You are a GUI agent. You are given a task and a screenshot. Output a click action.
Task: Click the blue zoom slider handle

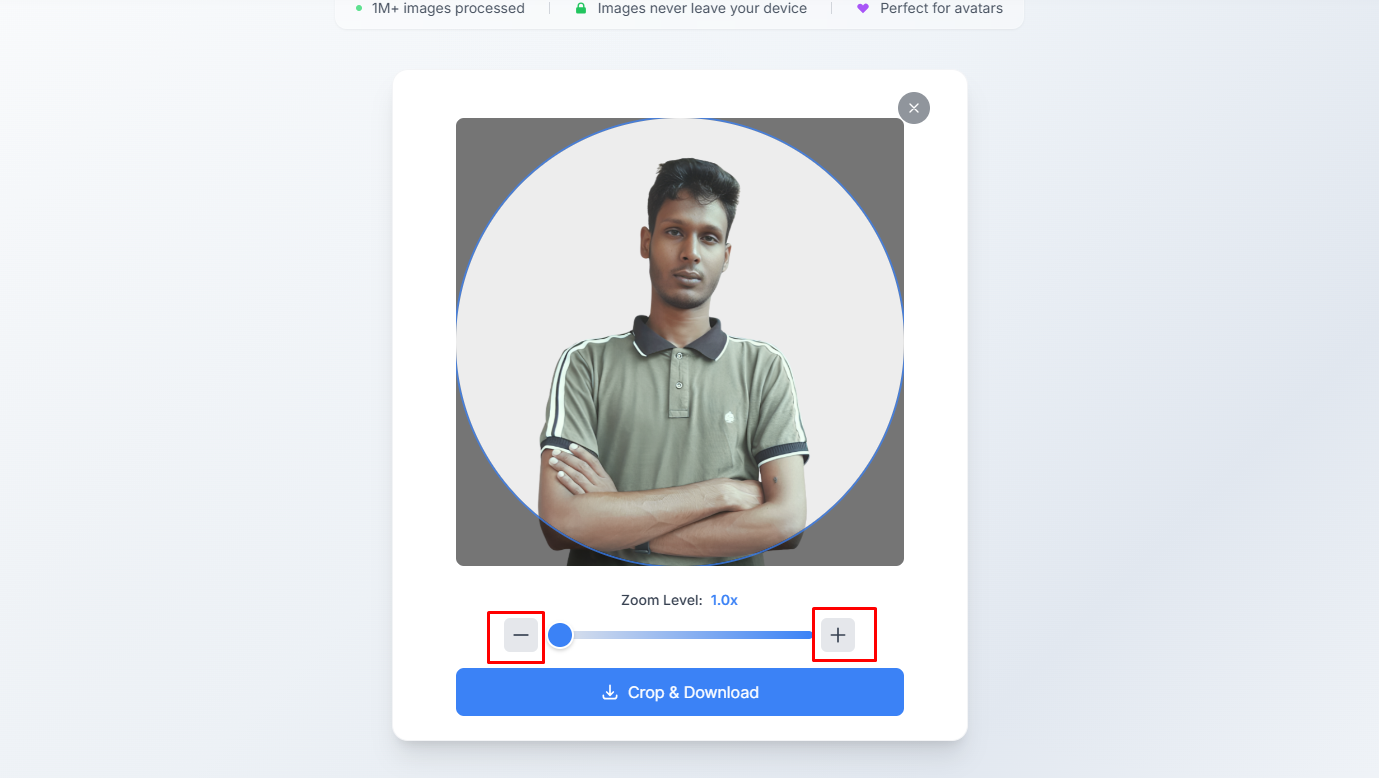[561, 634]
